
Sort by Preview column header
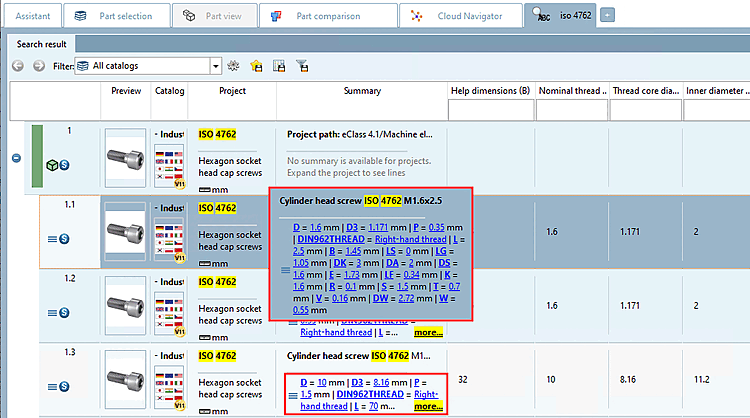pos(126,91)
